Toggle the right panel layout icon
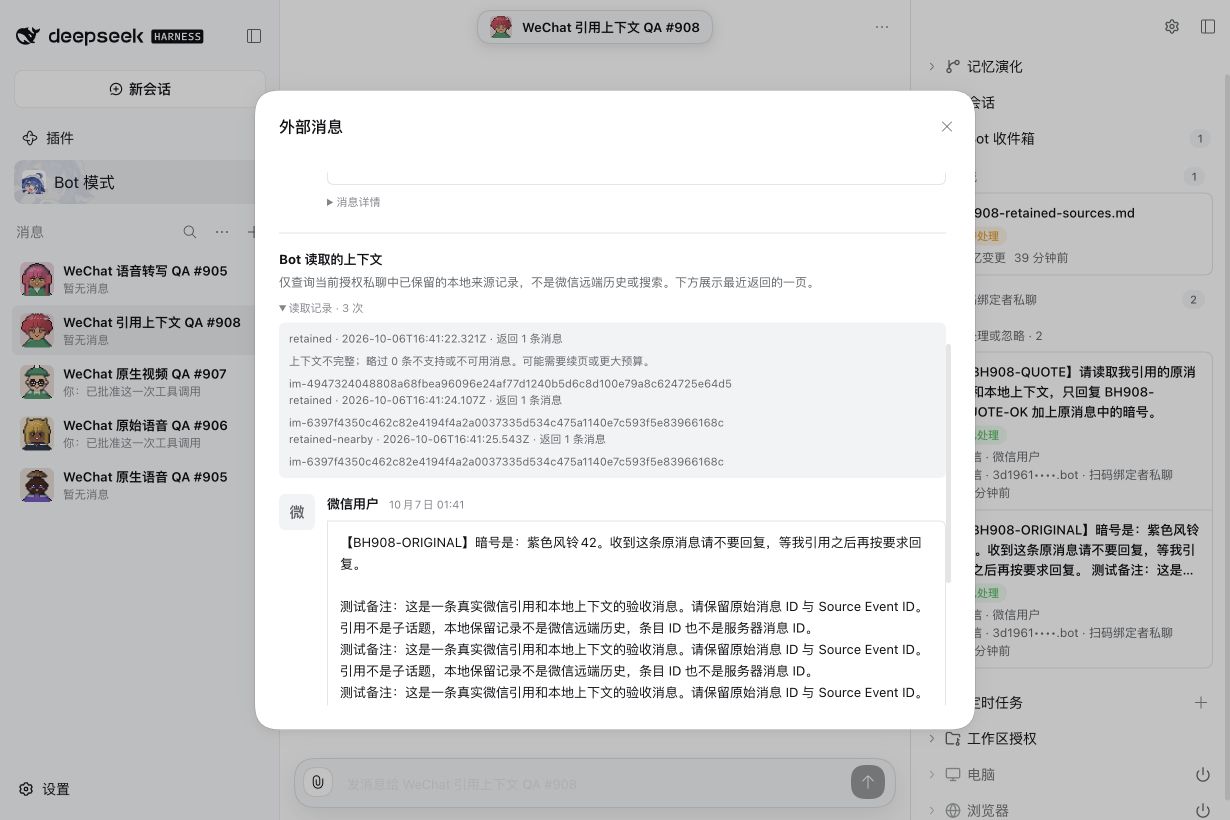 1208,27
